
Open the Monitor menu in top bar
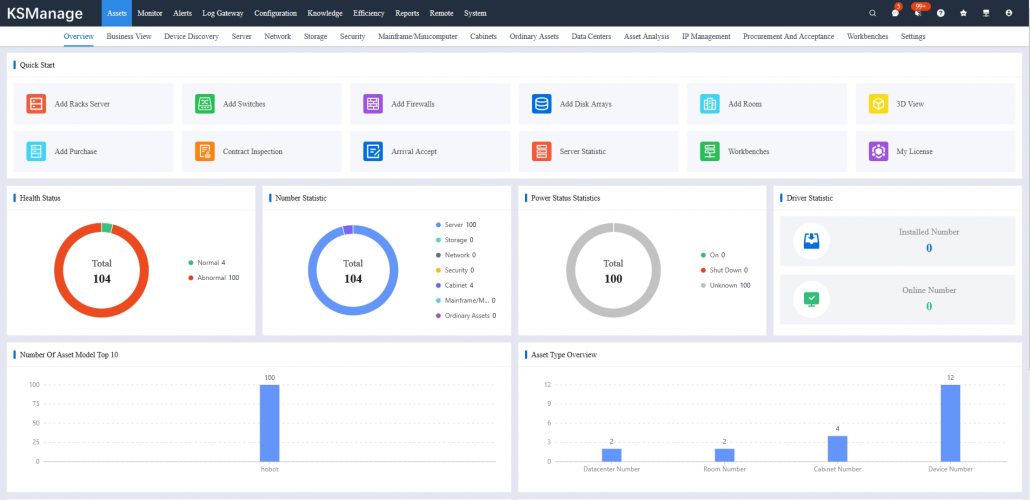tap(150, 13)
